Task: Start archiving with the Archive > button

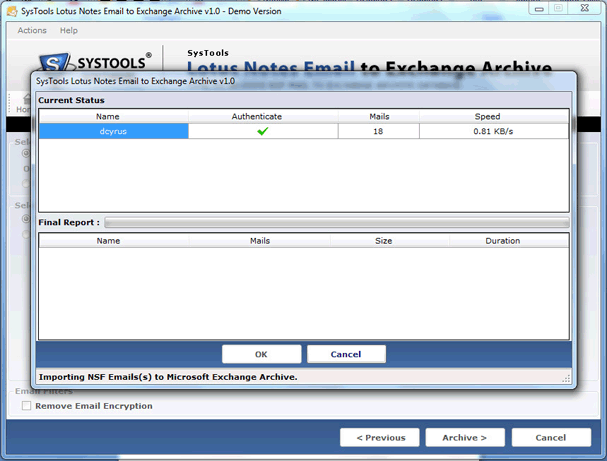Action: (x=465, y=437)
